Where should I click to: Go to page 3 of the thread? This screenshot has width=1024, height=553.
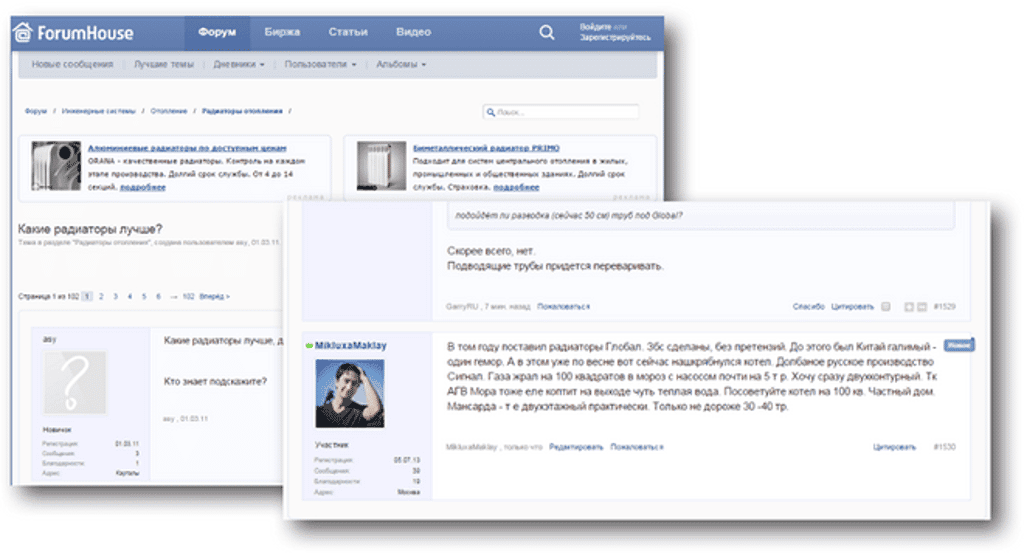pyautogui.click(x=116, y=296)
